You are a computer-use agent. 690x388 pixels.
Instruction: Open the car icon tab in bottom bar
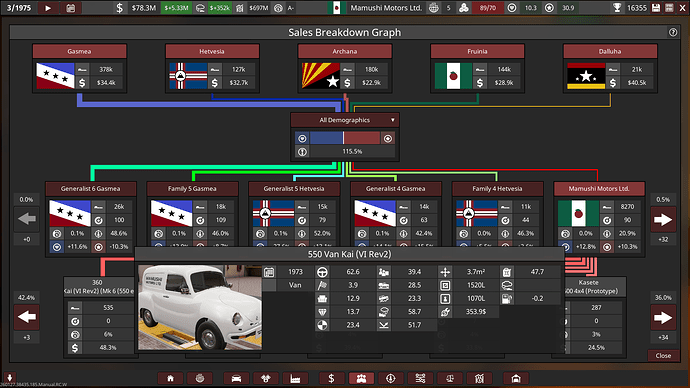[x=236, y=378]
